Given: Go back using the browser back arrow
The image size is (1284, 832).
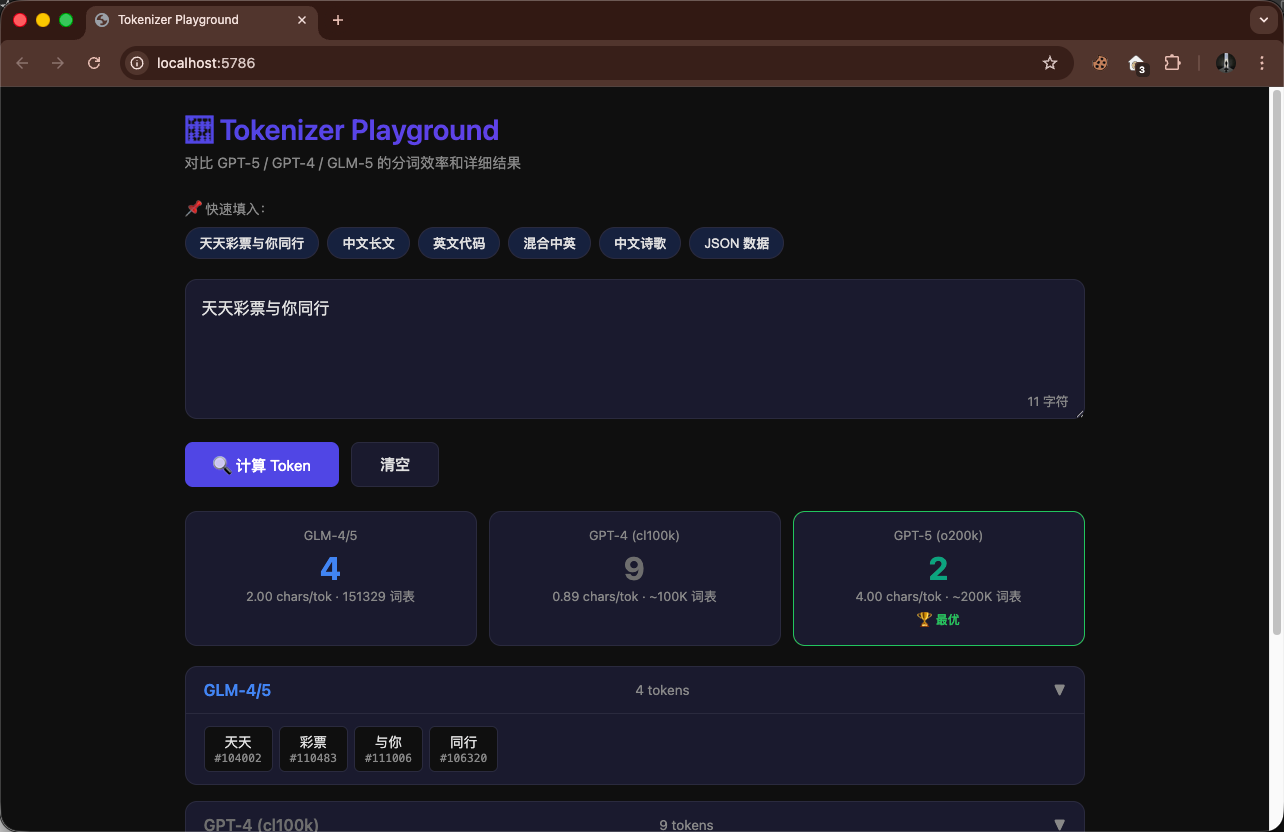Looking at the screenshot, I should coord(22,63).
